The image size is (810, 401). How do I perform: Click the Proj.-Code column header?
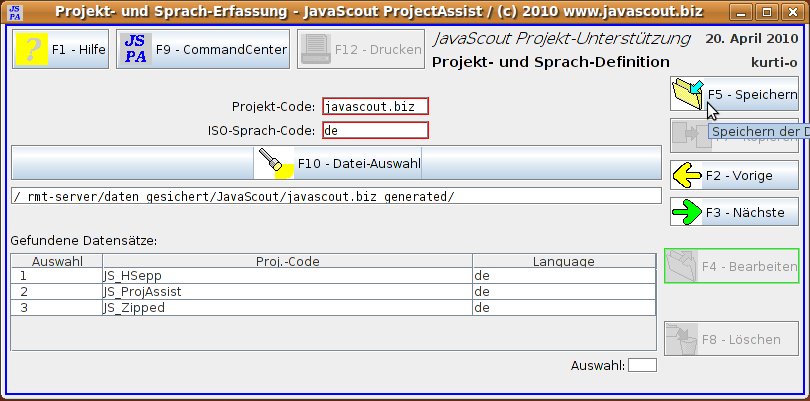[286, 261]
